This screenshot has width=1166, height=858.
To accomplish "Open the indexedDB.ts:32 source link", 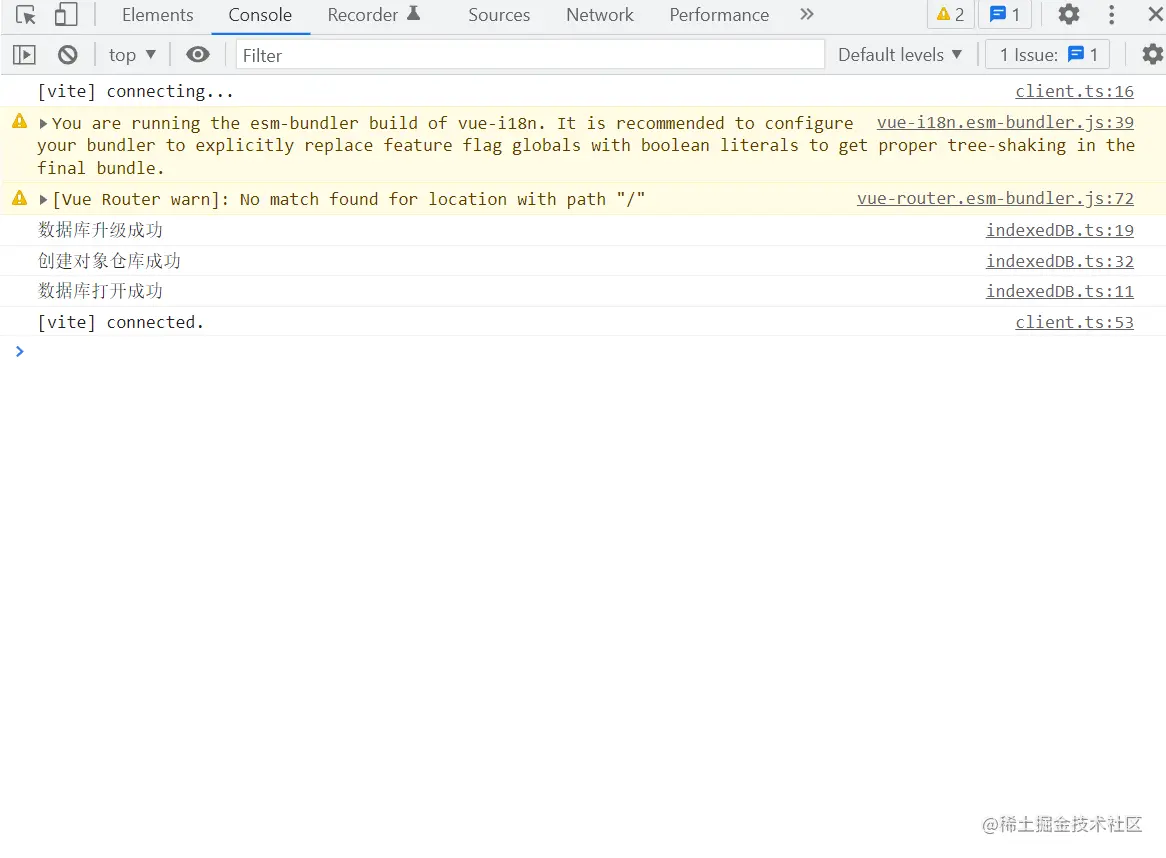I will (x=1060, y=262).
